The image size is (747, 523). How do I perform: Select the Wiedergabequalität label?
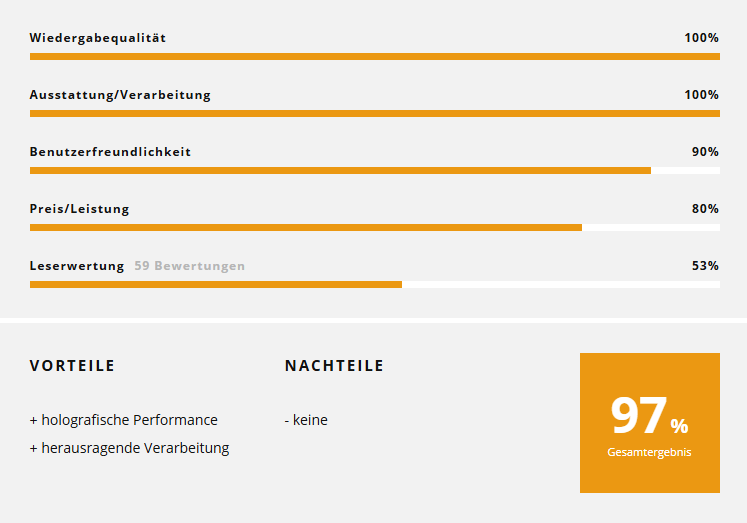(98, 38)
